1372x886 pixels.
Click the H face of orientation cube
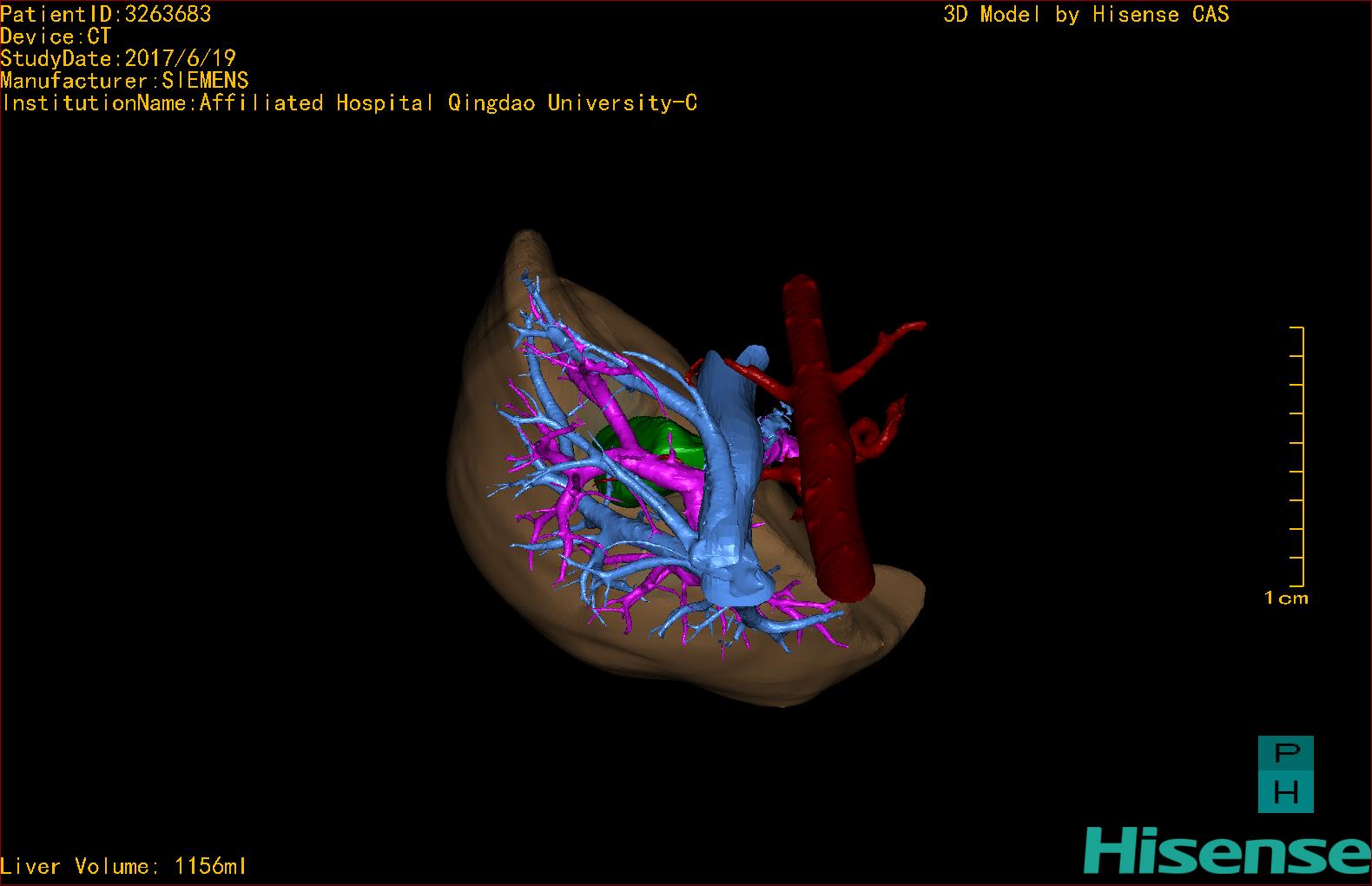coord(1286,792)
